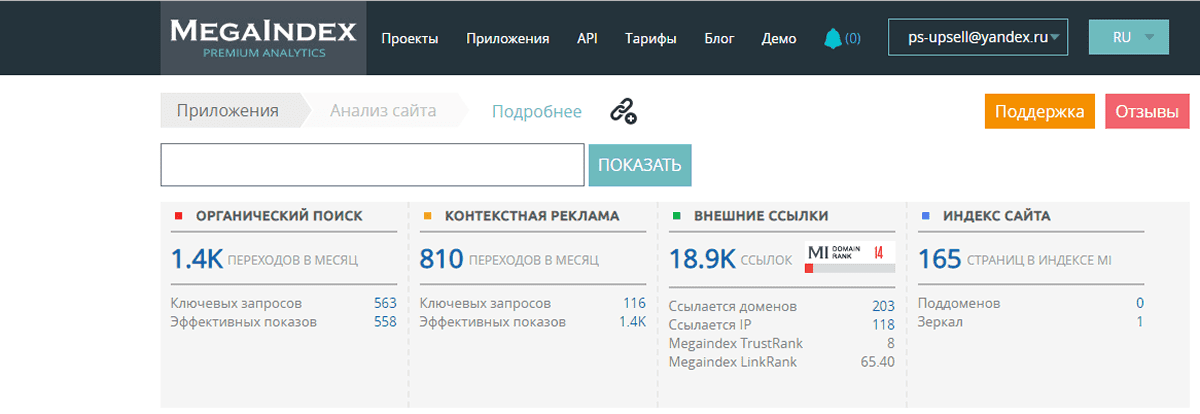
Task: Click the MegaIndex Premium Analytics logo
Action: (263, 38)
